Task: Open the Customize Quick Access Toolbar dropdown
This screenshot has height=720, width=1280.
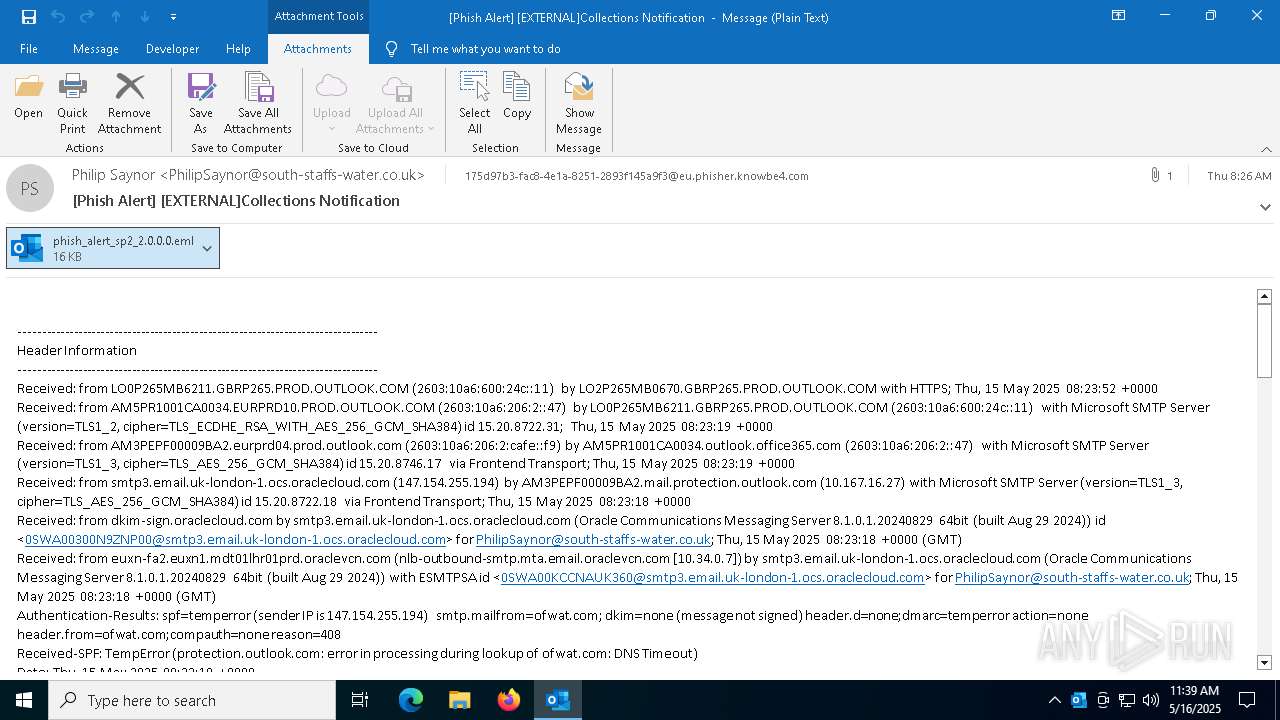Action: click(173, 17)
